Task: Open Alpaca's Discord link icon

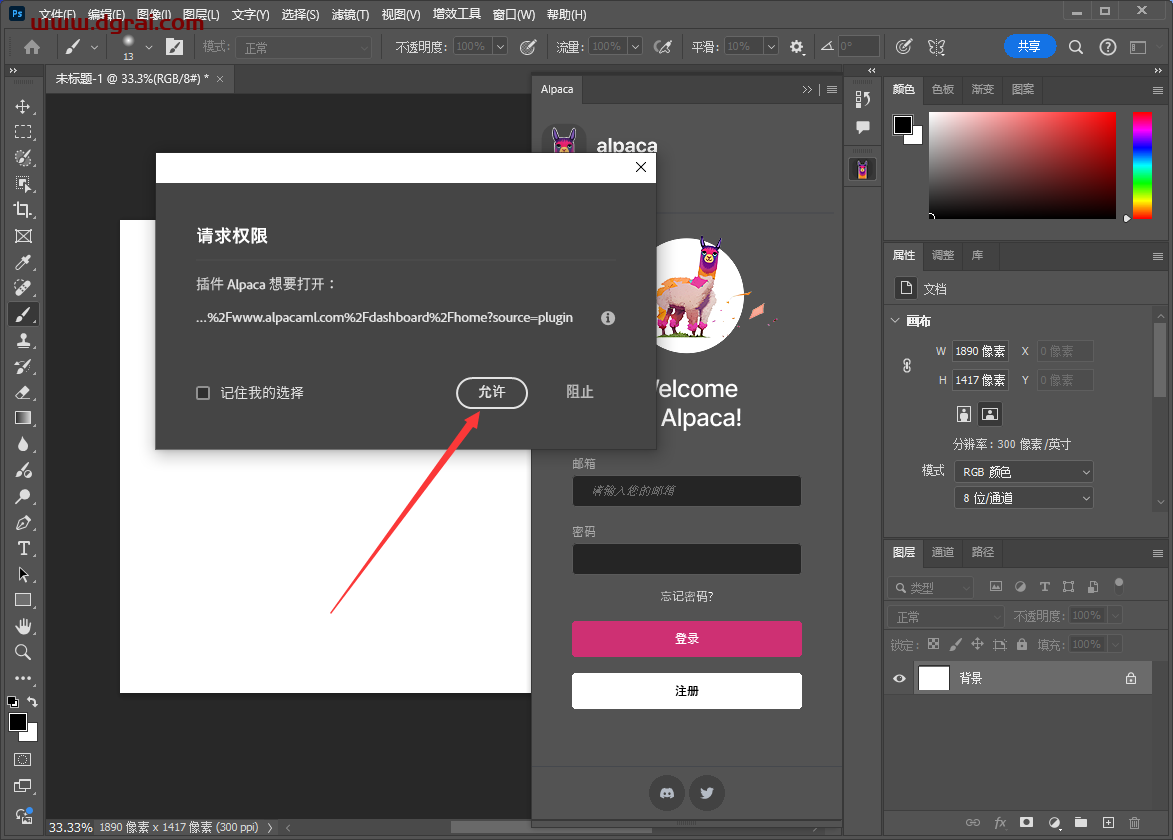Action: (x=667, y=793)
